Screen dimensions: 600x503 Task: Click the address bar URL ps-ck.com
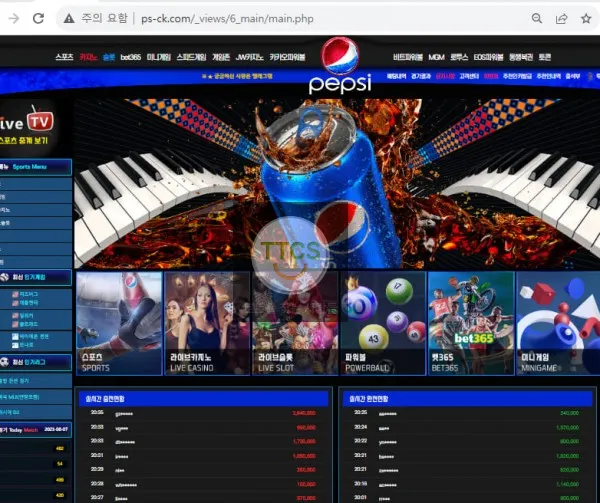point(227,19)
